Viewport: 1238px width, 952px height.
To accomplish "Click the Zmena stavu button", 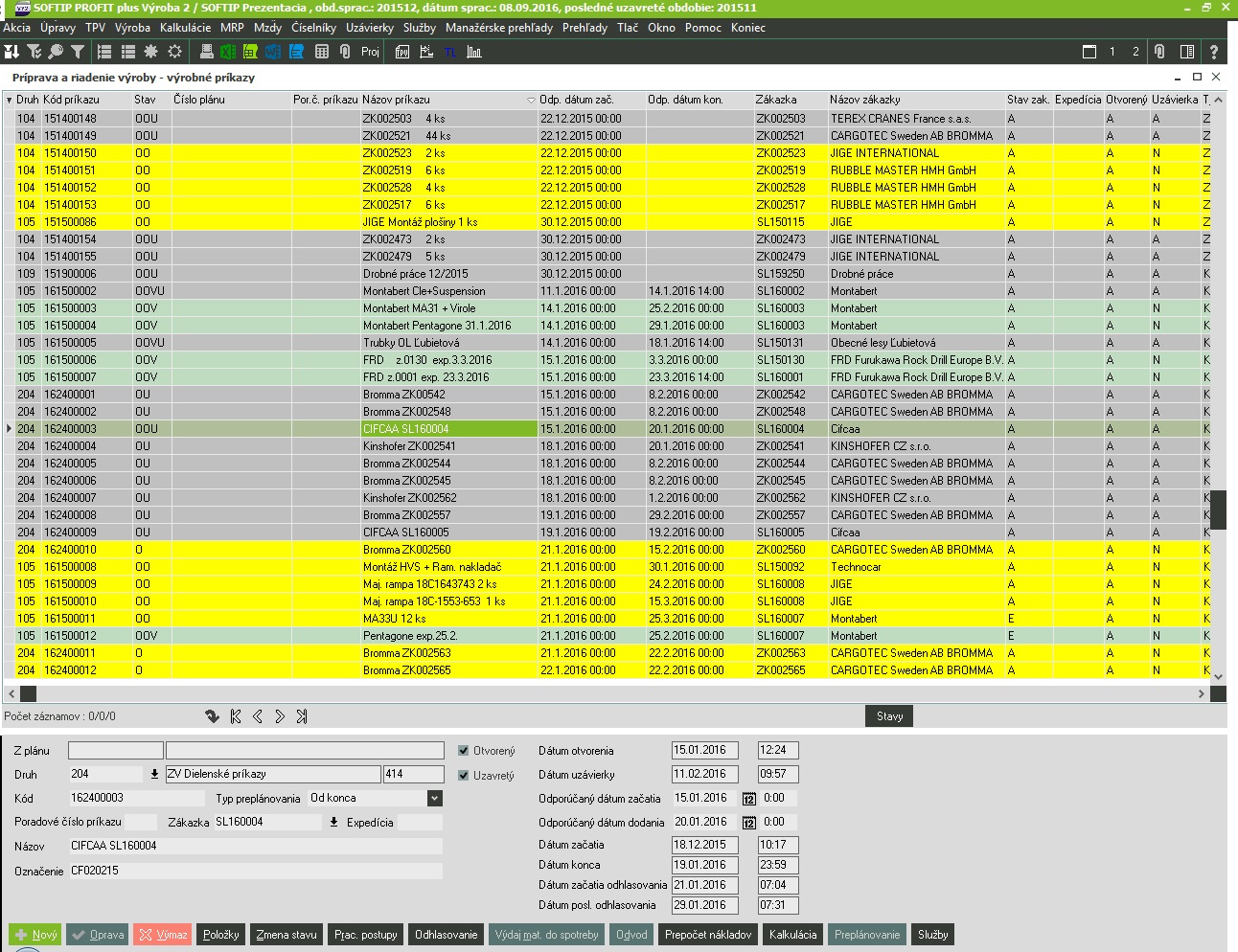I will click(286, 935).
